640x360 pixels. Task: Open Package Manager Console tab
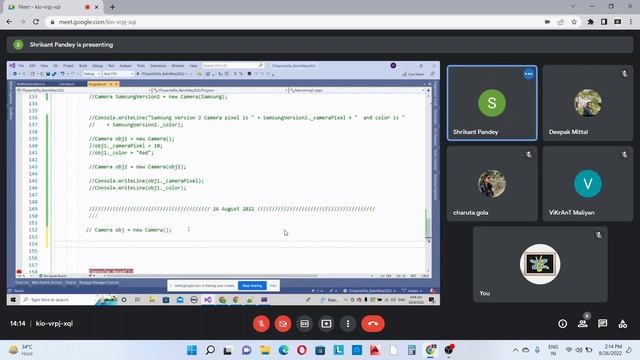pyautogui.click(x=99, y=282)
